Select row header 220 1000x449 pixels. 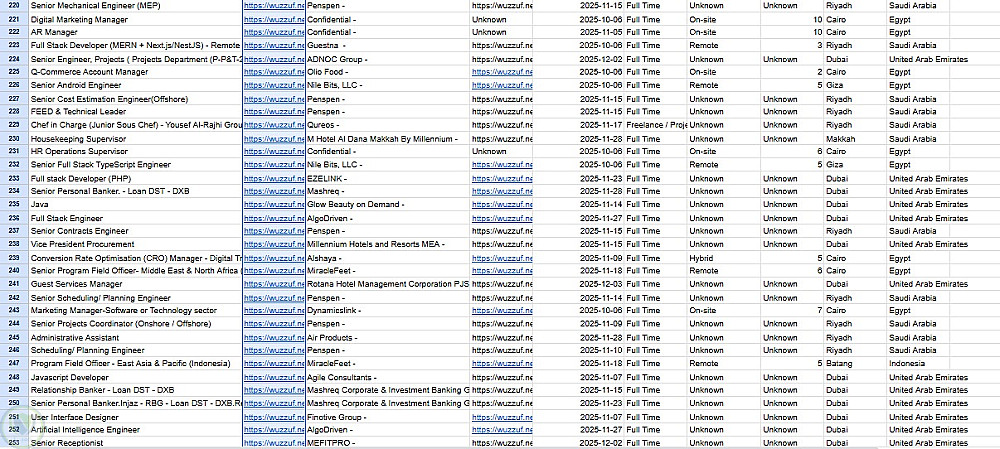[x=14, y=5]
